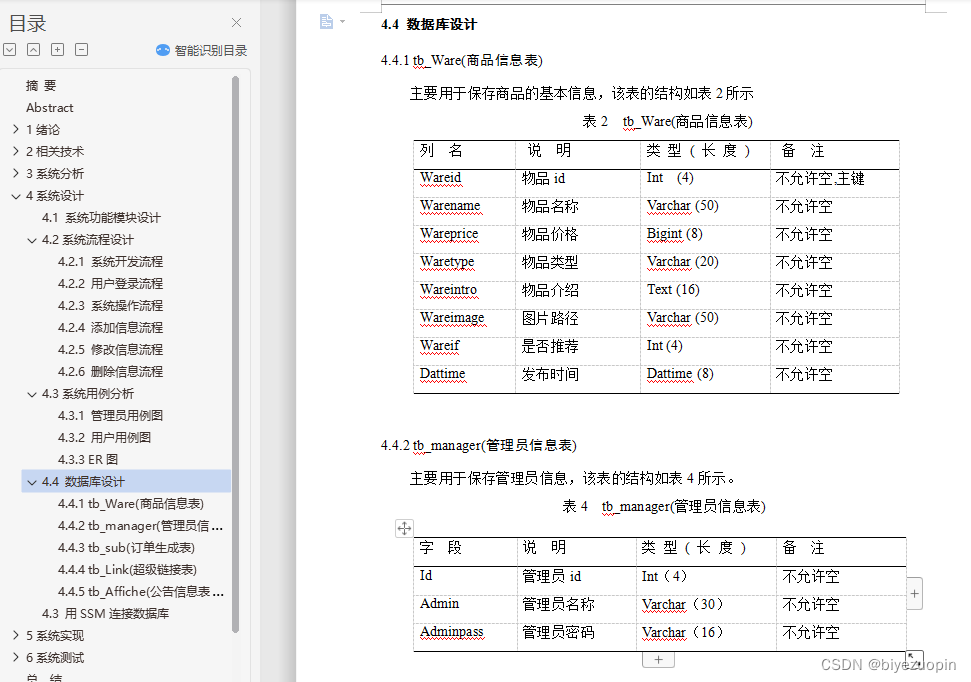
Task: Open 4.1 系统功能模块设计 in outline
Action: click(101, 217)
